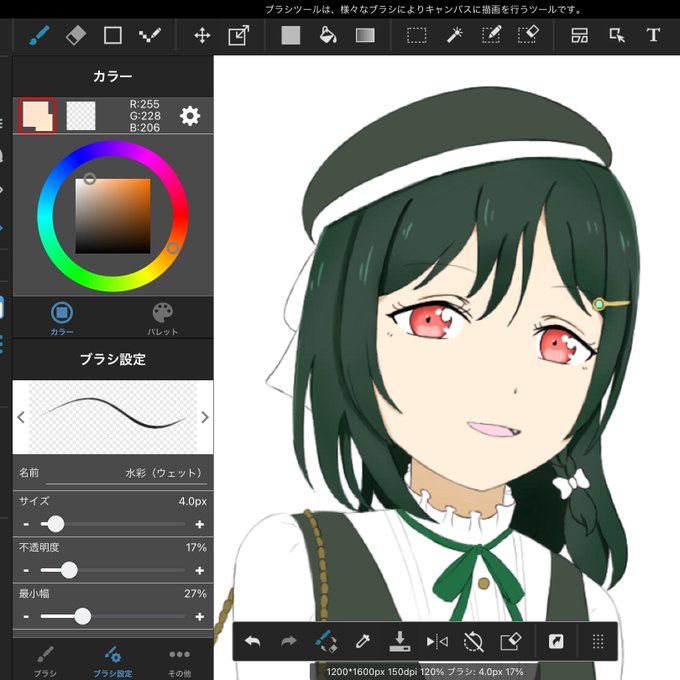Select the rectangular Selection tool
680x680 pixels.
pyautogui.click(x=417, y=35)
